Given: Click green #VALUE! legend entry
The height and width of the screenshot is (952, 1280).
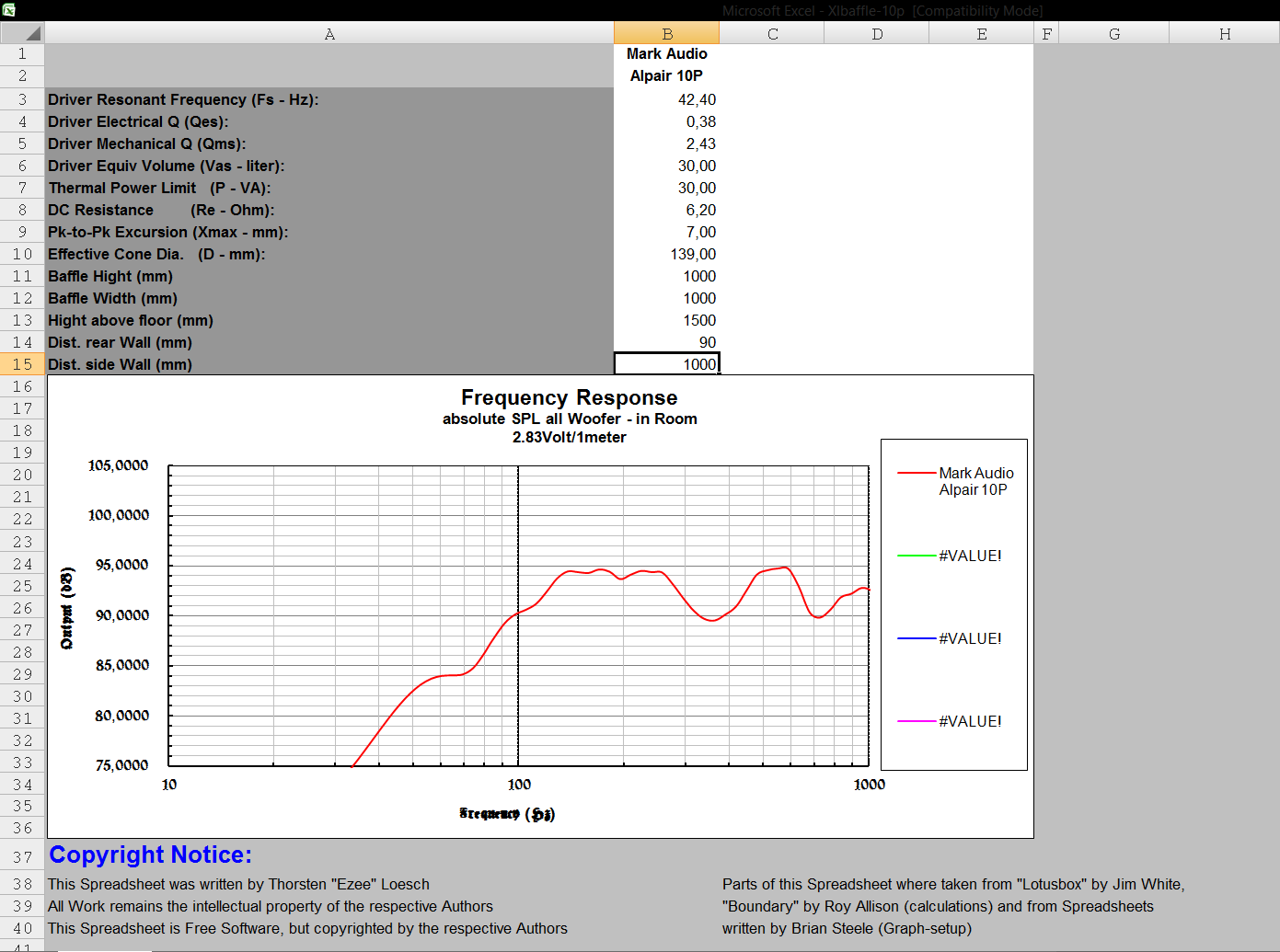Looking at the screenshot, I should (x=950, y=556).
